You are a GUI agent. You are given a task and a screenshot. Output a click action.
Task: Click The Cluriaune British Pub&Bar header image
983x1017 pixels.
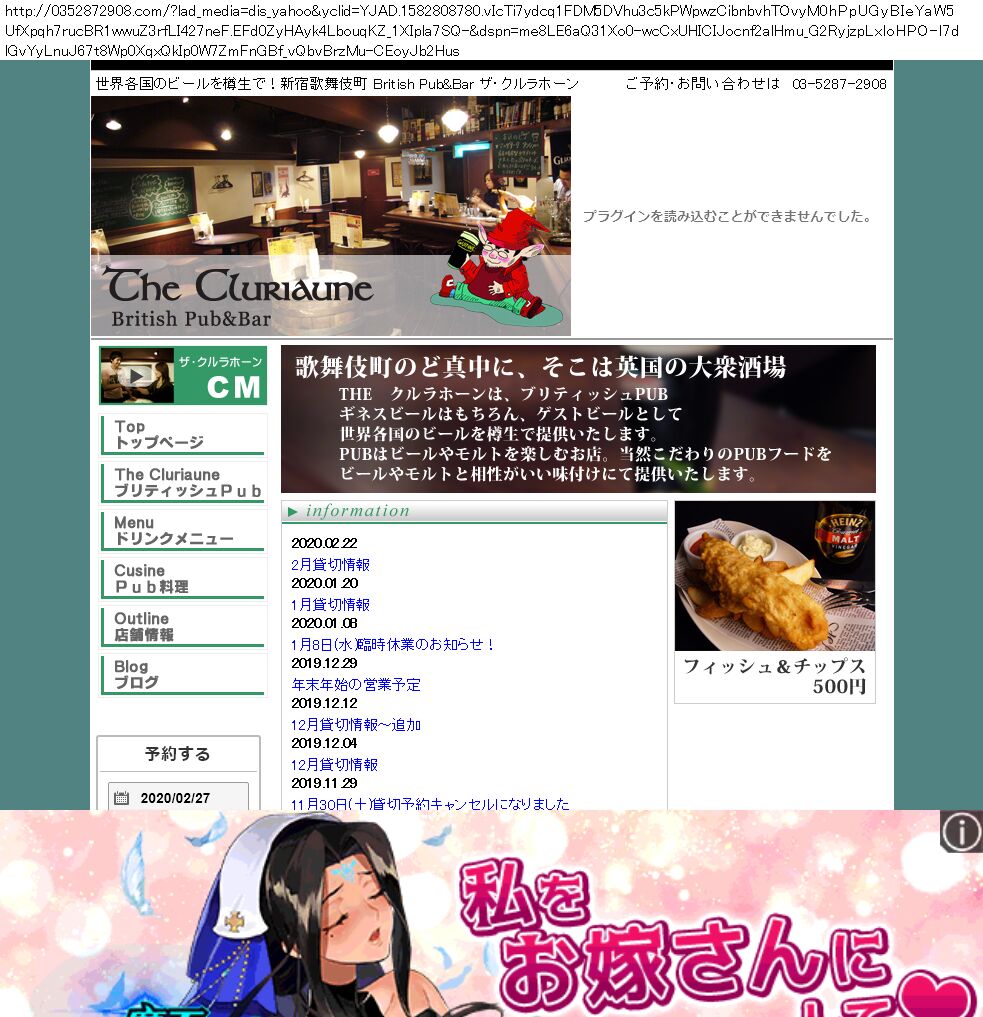331,216
